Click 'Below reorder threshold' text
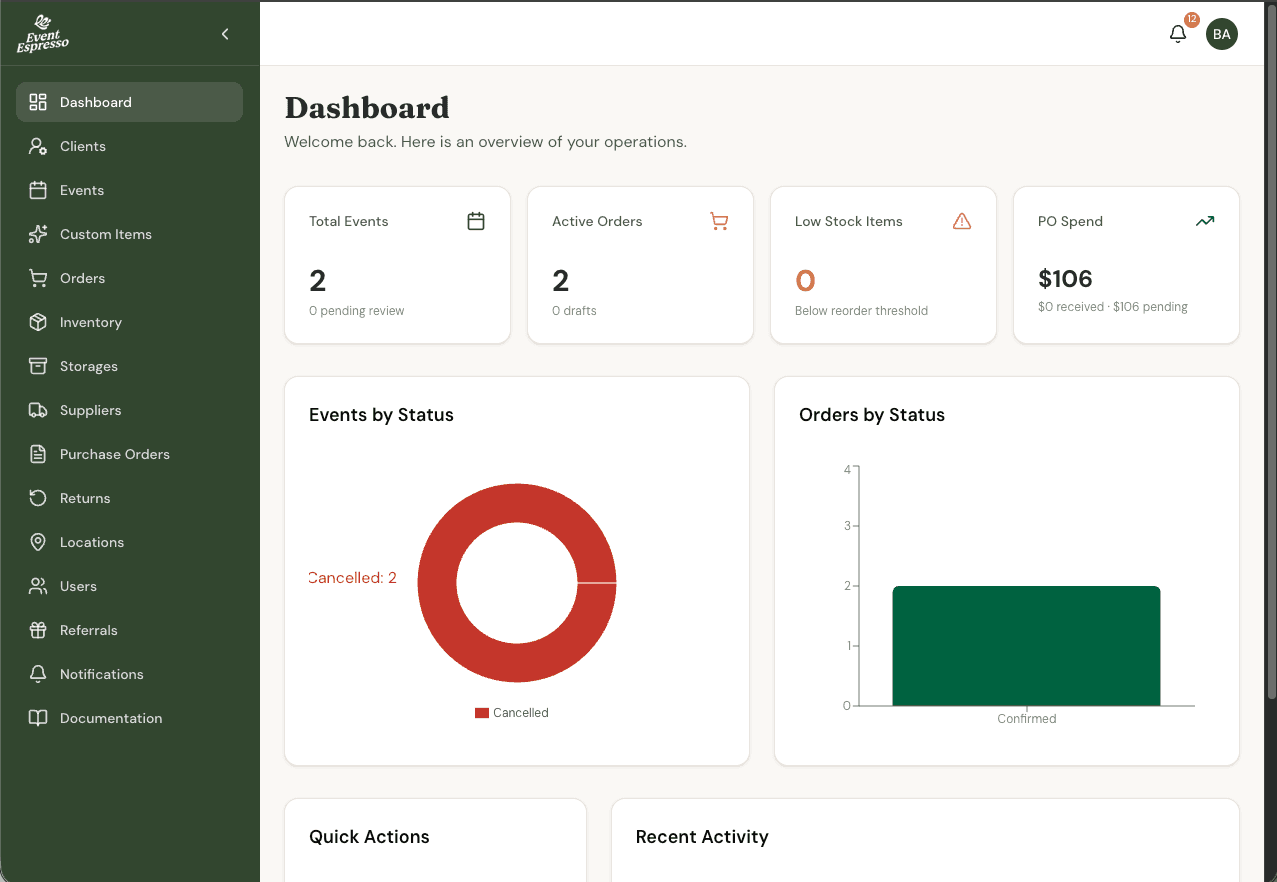The image size is (1277, 882). click(x=861, y=311)
